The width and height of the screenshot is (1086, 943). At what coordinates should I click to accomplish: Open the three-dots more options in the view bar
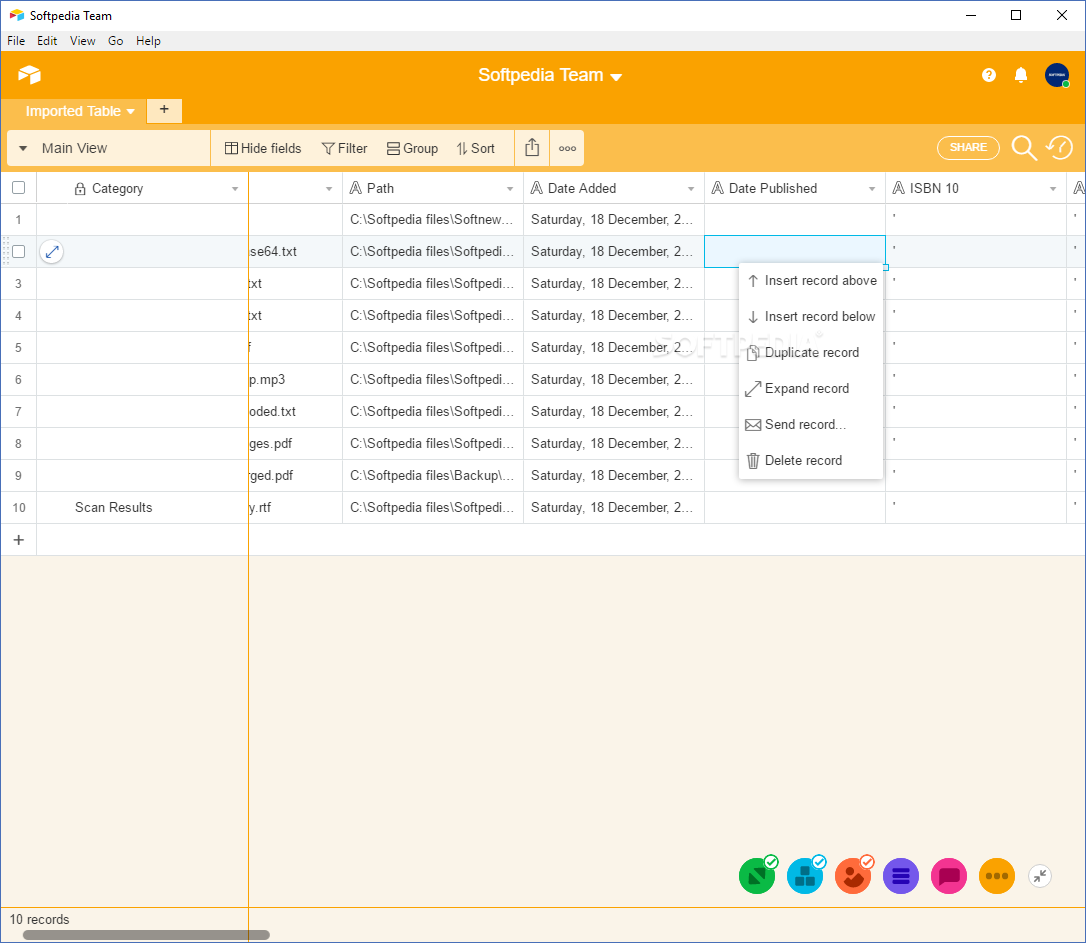coord(567,148)
